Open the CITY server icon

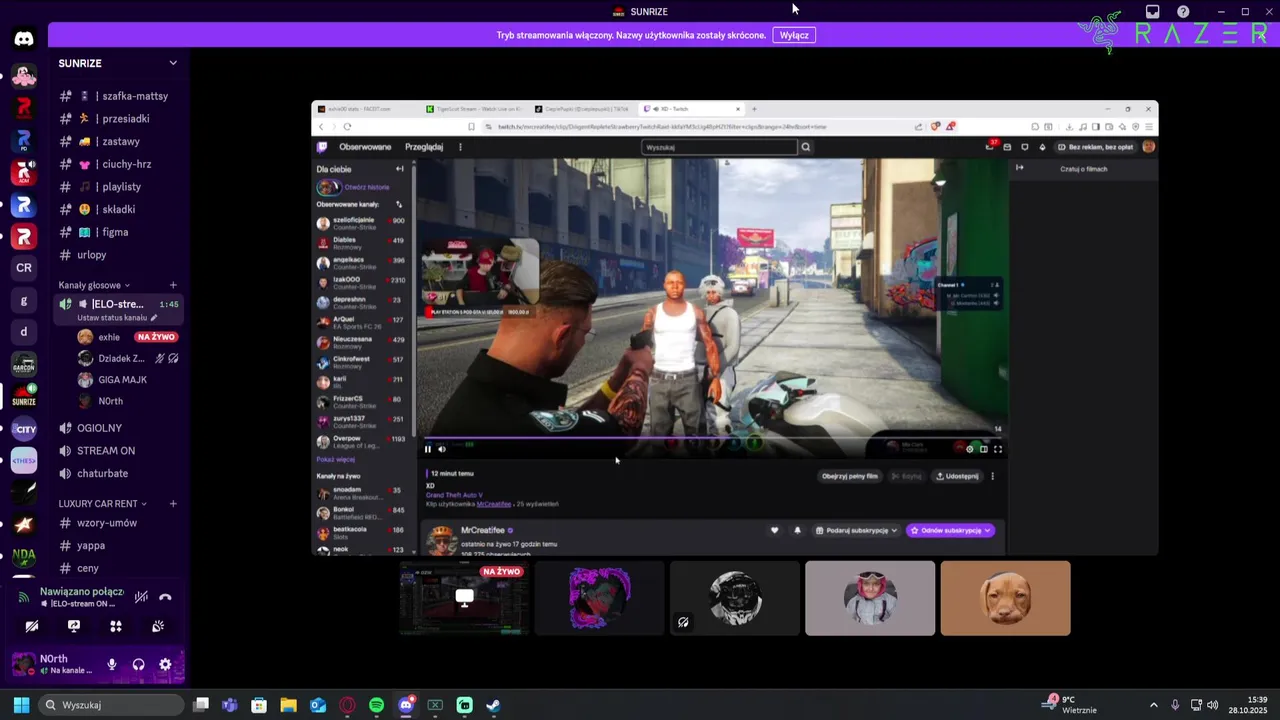click(24, 429)
